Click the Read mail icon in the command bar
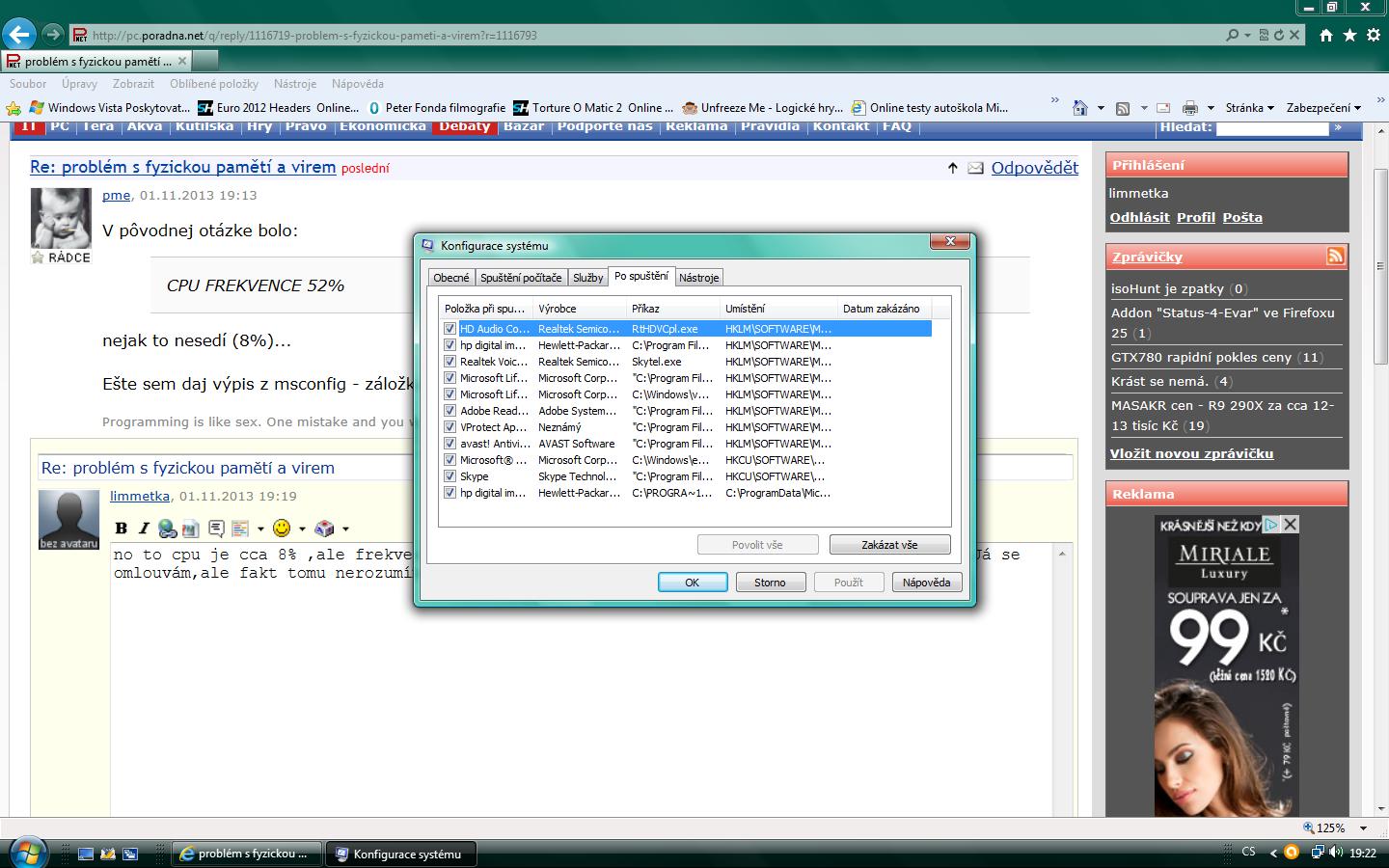The width and height of the screenshot is (1389, 868). (x=1163, y=108)
